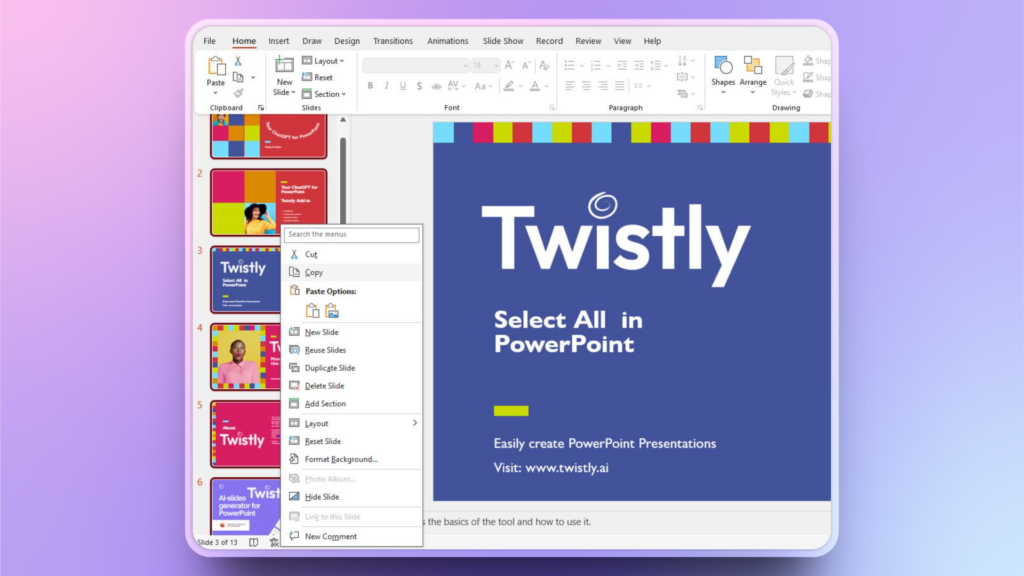This screenshot has height=576, width=1024.
Task: Toggle text Shadow formatting
Action: click(419, 86)
